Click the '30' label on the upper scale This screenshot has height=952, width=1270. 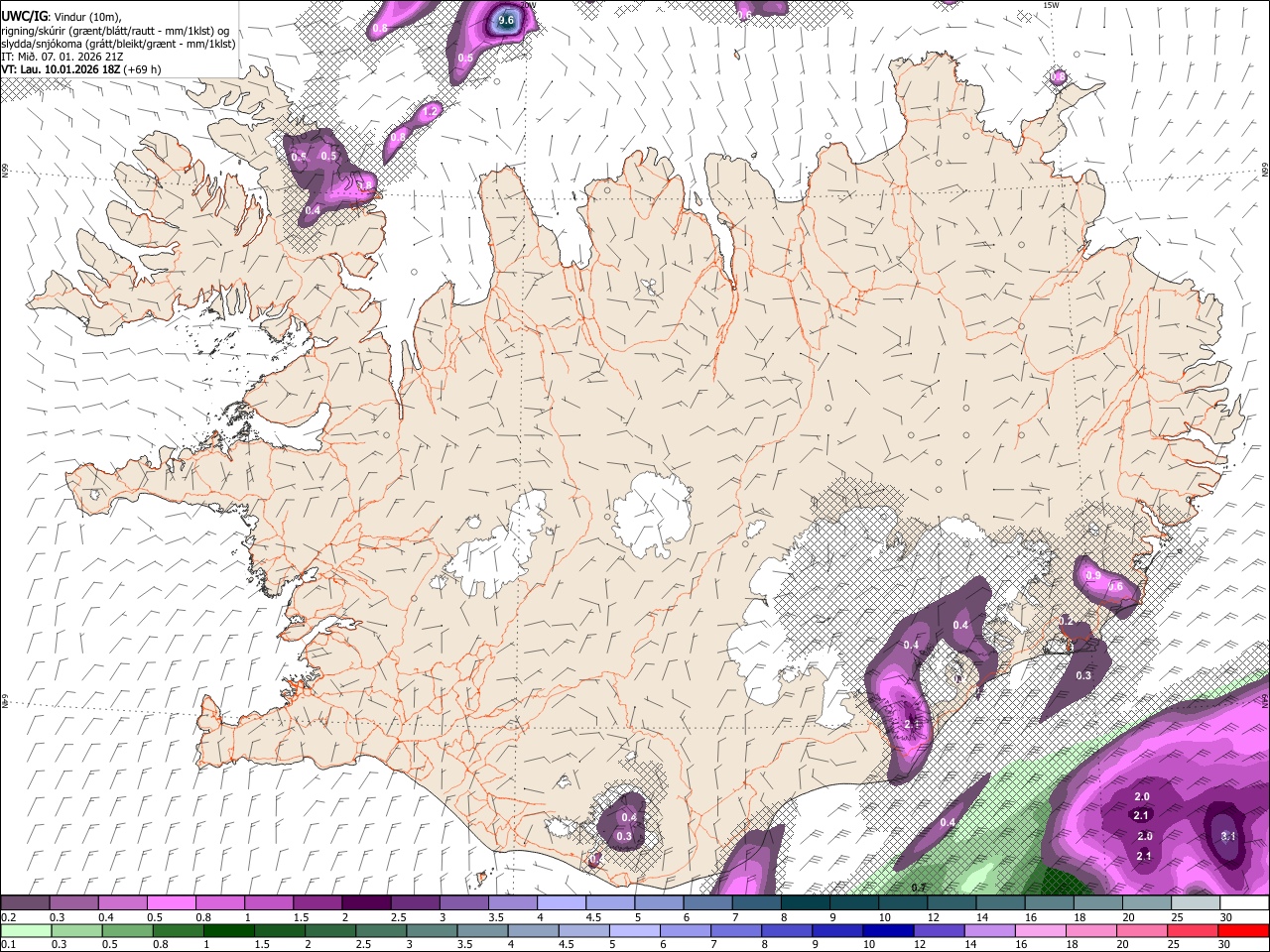1226,917
